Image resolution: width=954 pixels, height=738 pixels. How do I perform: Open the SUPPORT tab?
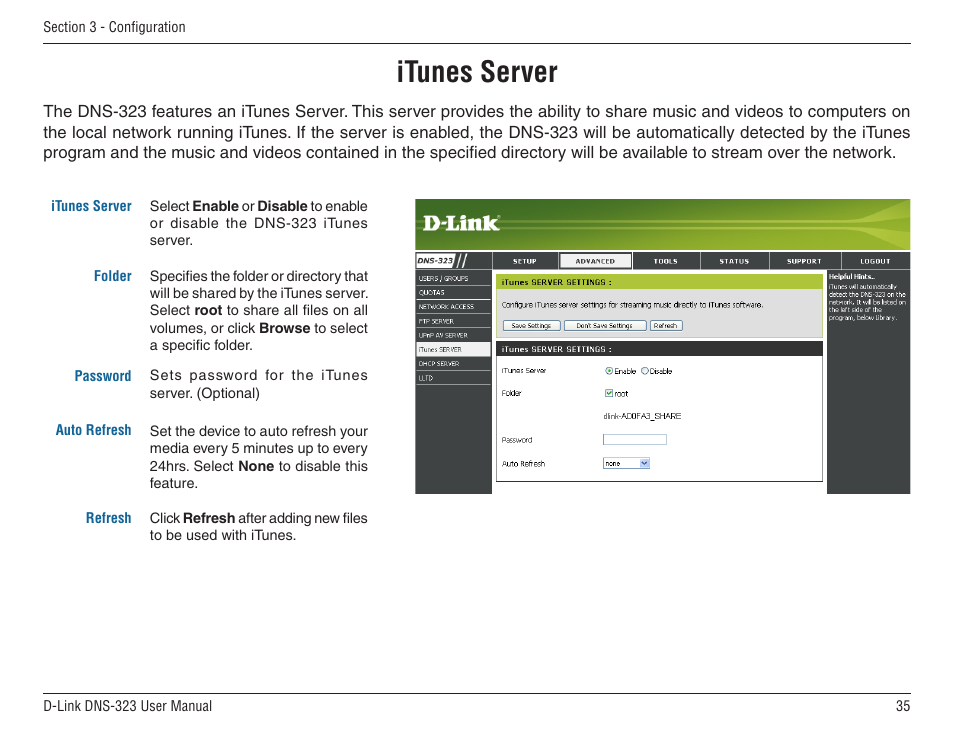804,261
